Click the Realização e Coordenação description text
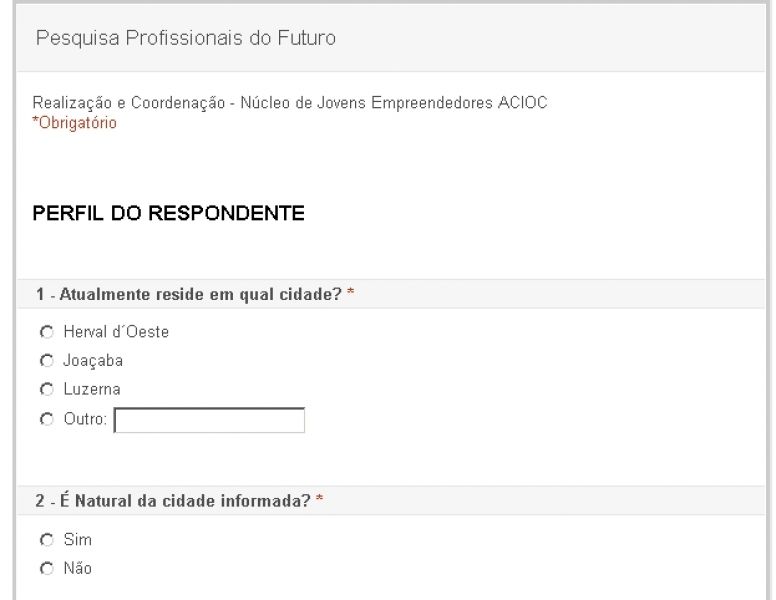Screen dimensions: 776x600 click(290, 103)
